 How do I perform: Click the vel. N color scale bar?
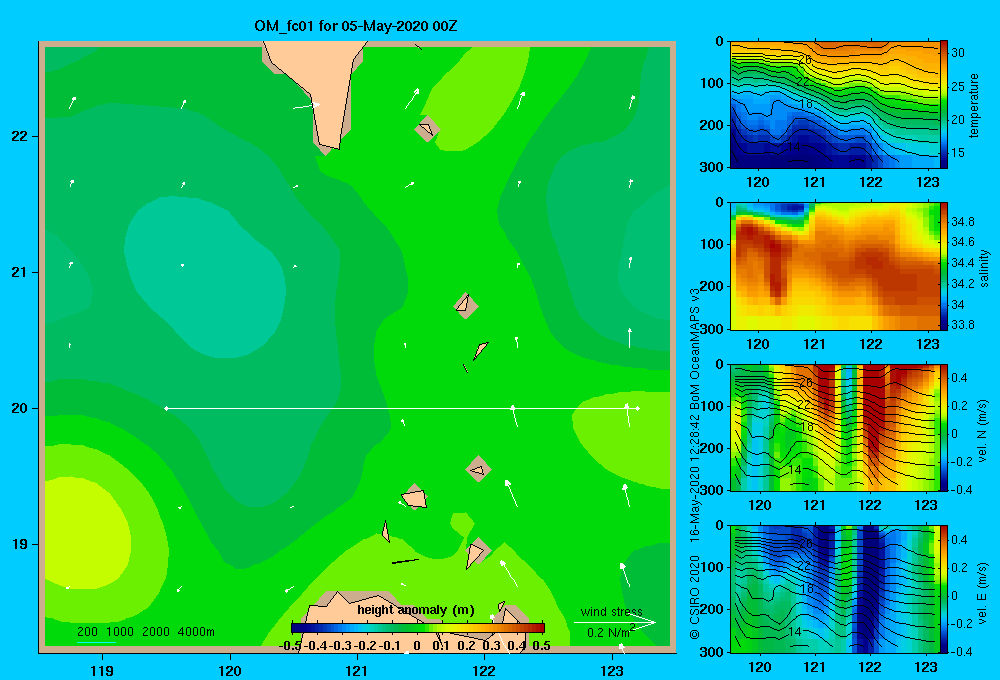click(943, 427)
